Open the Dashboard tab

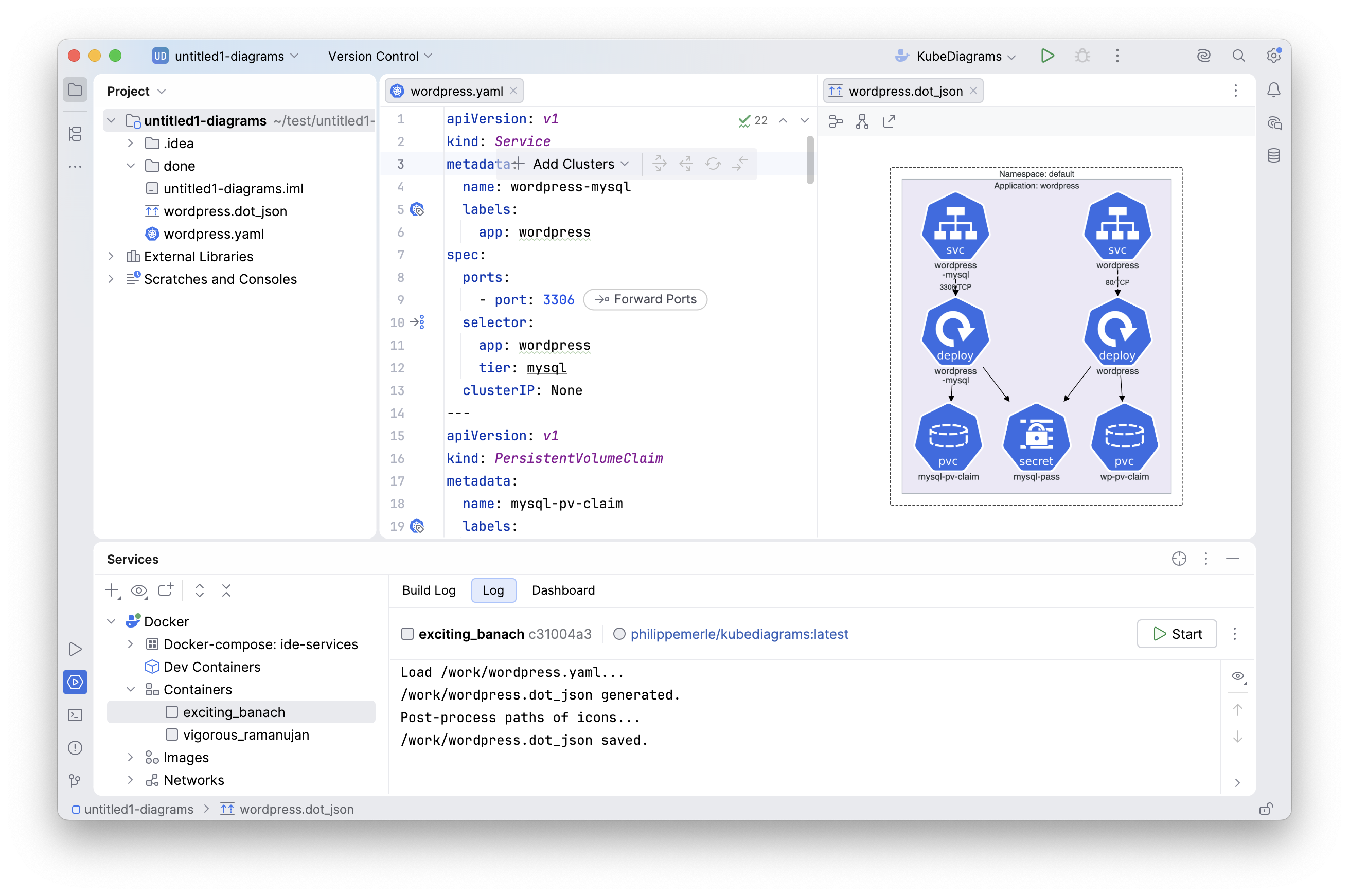tap(563, 590)
